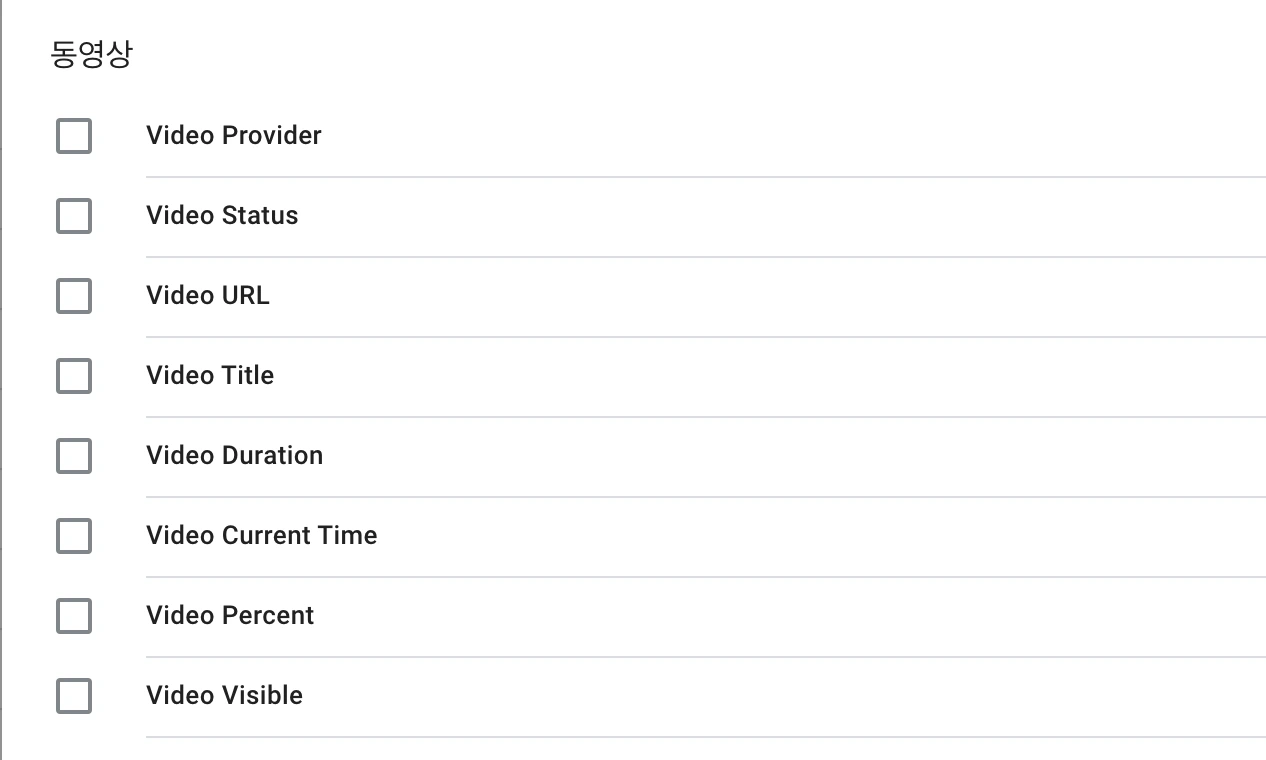
Task: Check the Video Percent checkbox
Action: [74, 616]
